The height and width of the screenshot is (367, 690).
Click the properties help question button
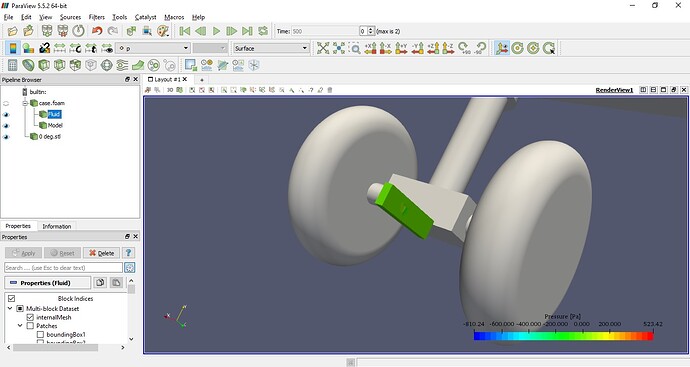click(x=128, y=253)
